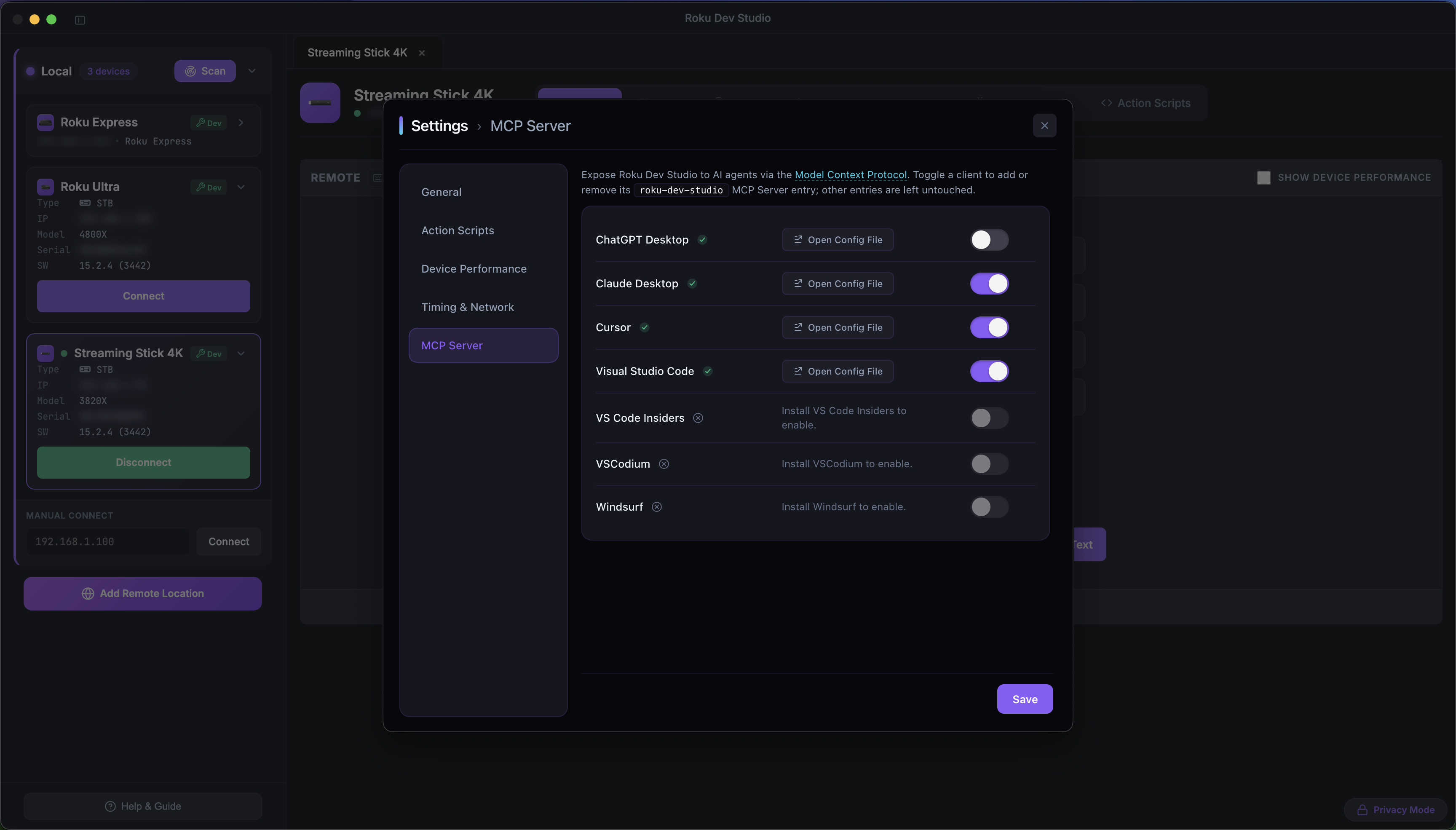Screen dimensions: 1456x830
Task: Enable the ChatGPT Desktop toggle
Action: coord(989,240)
